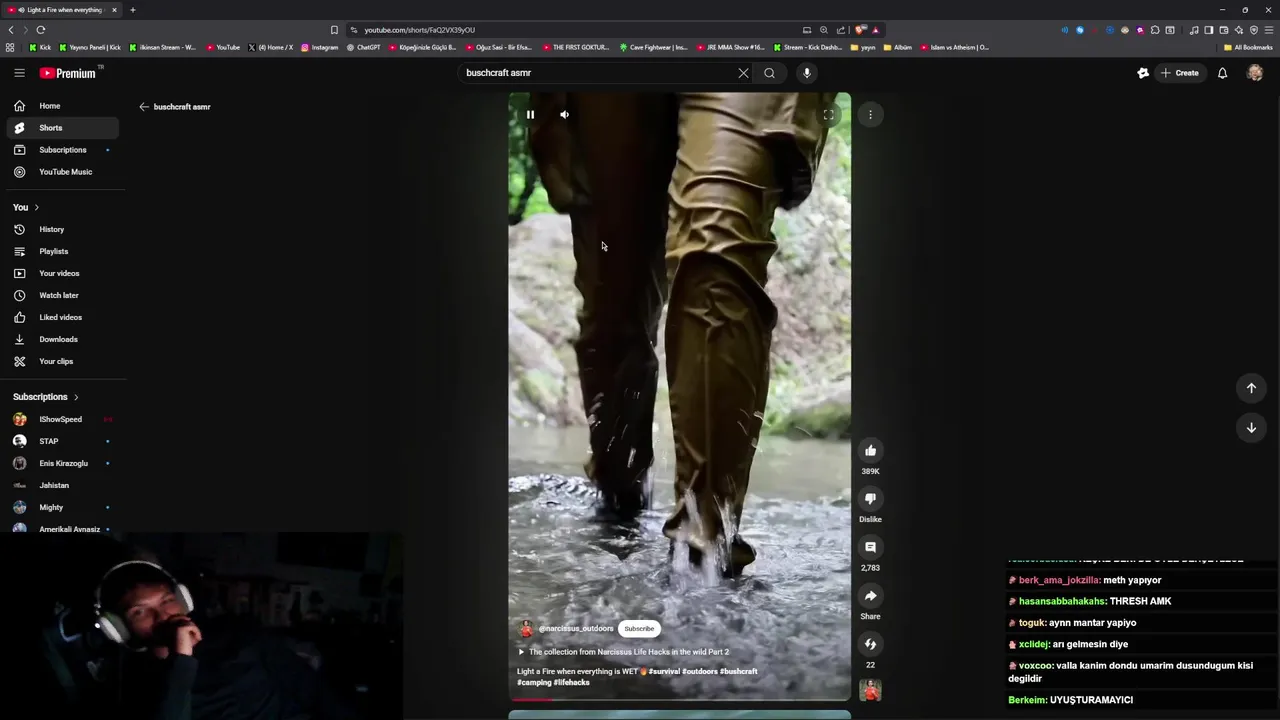
Task: Open the browser extensions puzzle icon
Action: click(x=1155, y=30)
